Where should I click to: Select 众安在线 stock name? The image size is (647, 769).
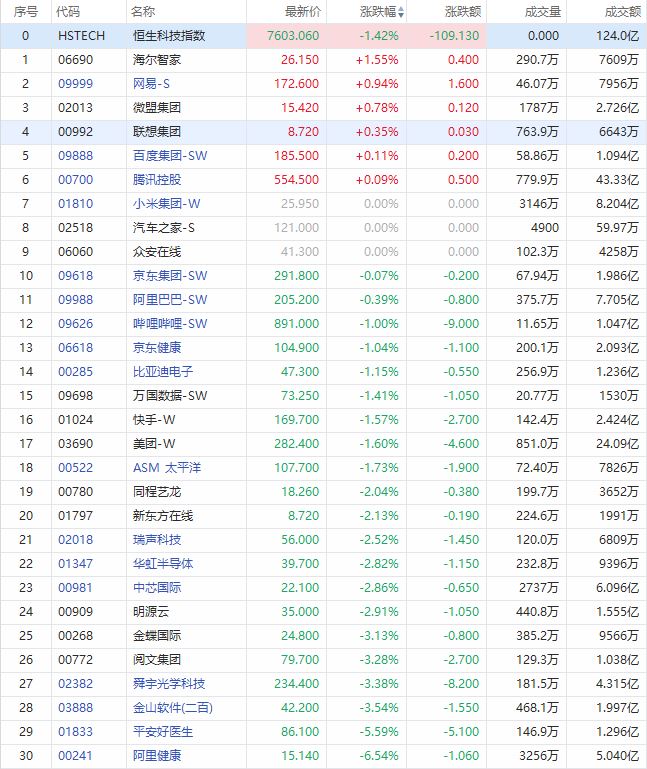(x=157, y=252)
